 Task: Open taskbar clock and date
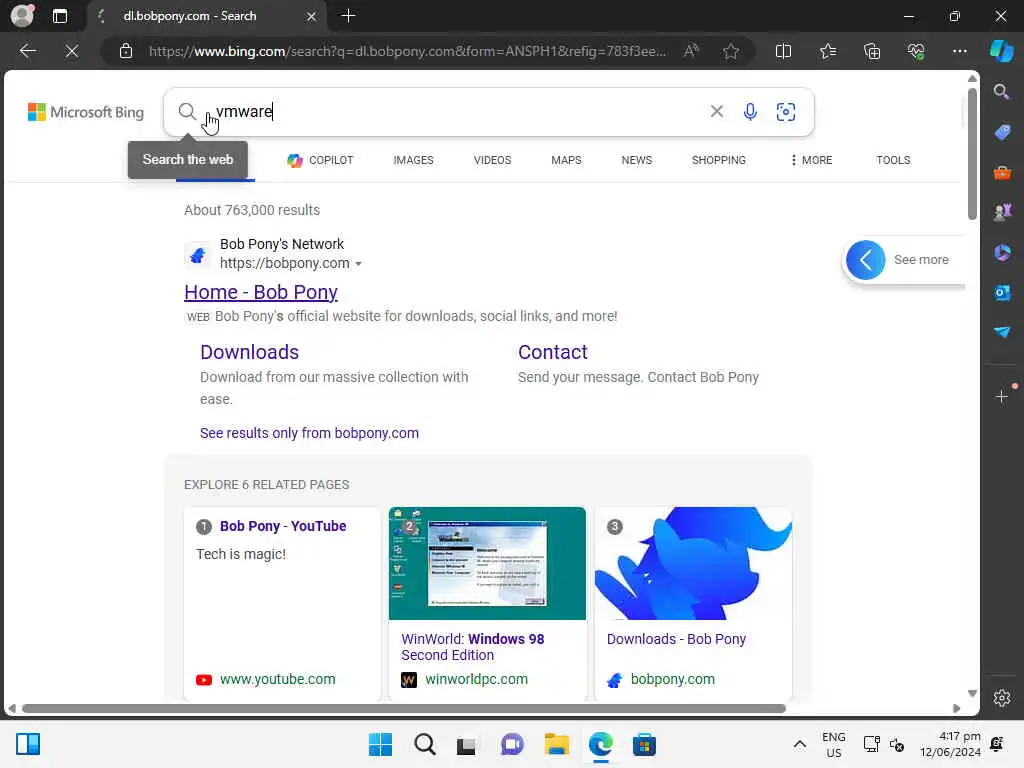950,744
